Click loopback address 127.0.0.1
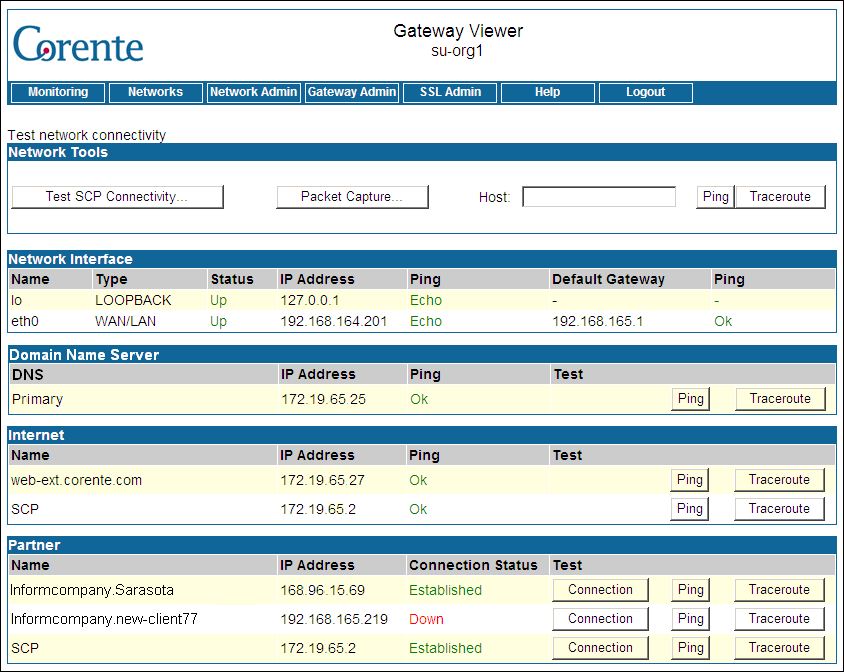 pyautogui.click(x=310, y=300)
